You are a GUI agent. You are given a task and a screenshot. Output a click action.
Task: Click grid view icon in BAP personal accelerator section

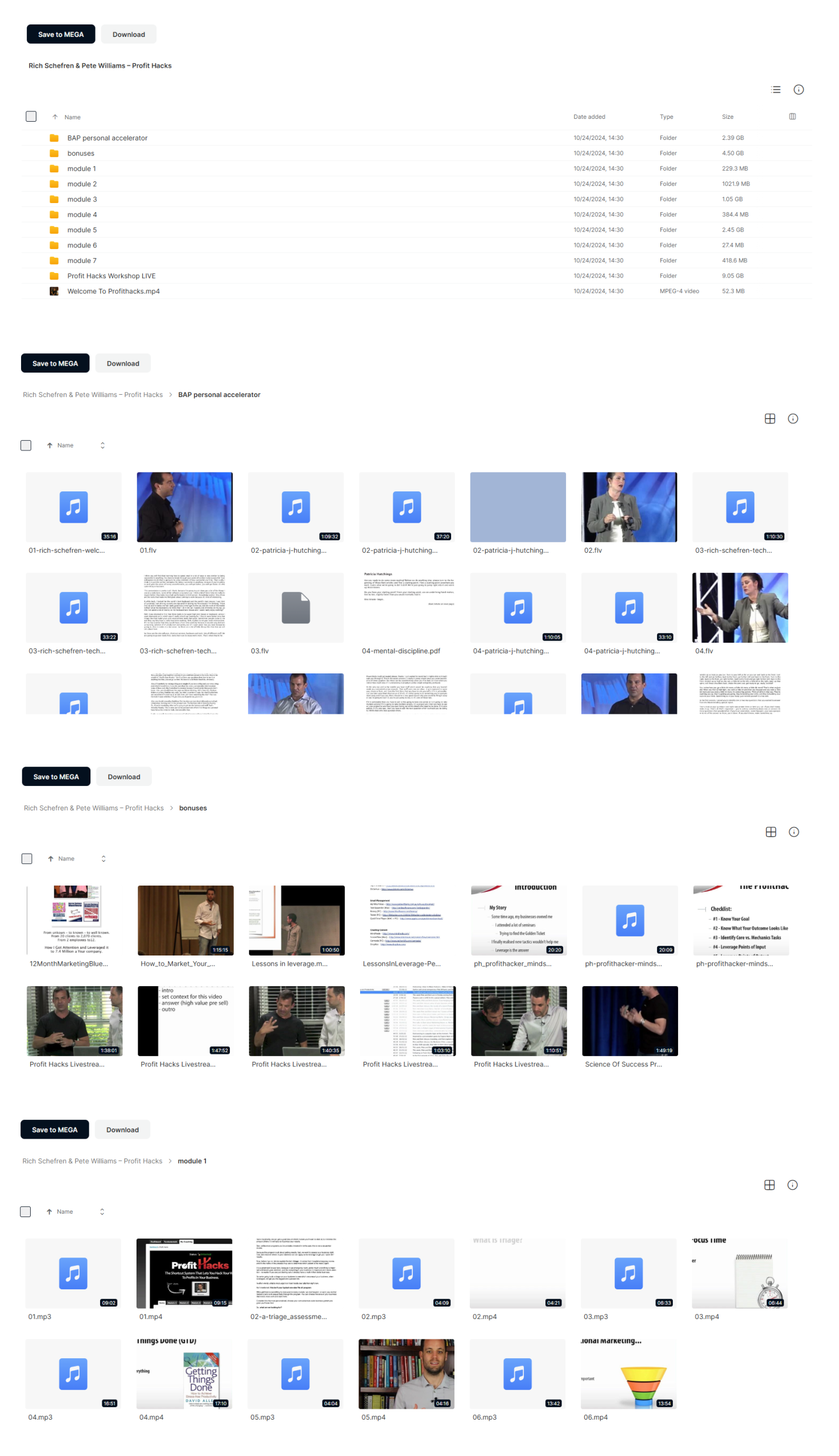point(769,418)
